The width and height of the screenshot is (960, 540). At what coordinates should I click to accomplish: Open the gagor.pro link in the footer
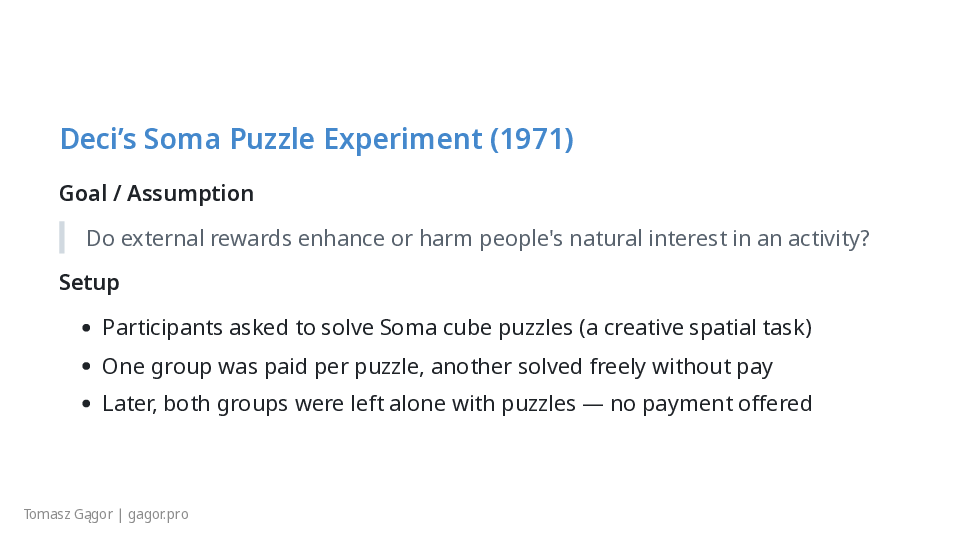click(x=158, y=515)
